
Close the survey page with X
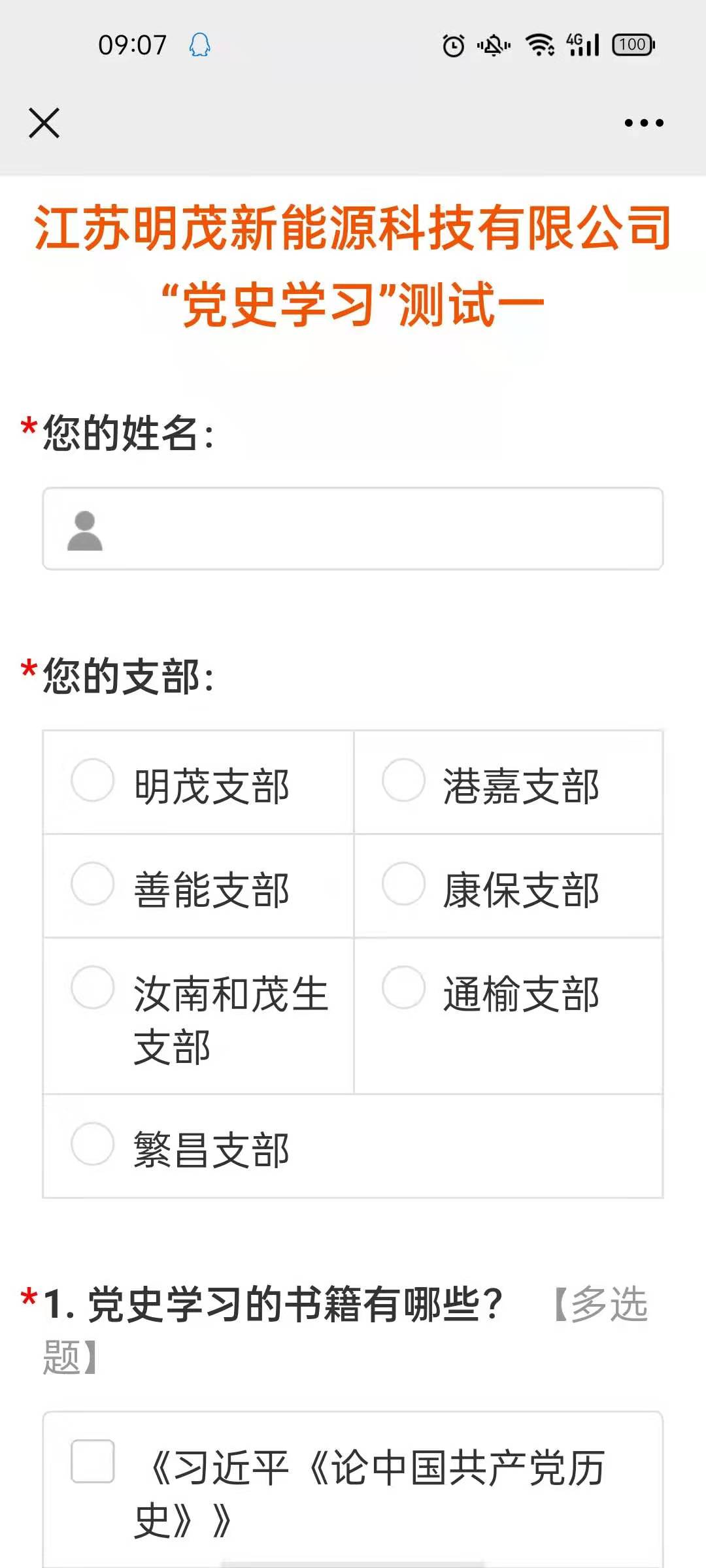(44, 123)
